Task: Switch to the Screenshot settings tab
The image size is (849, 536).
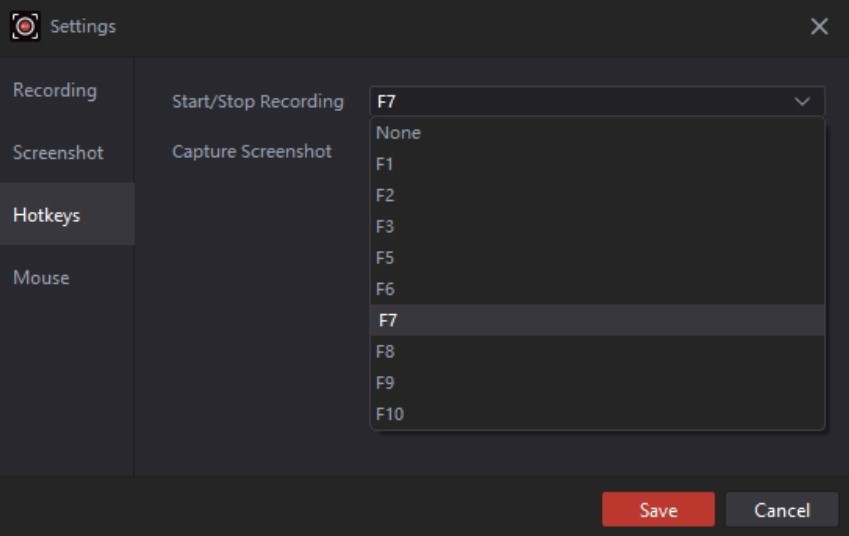Action: pos(58,153)
